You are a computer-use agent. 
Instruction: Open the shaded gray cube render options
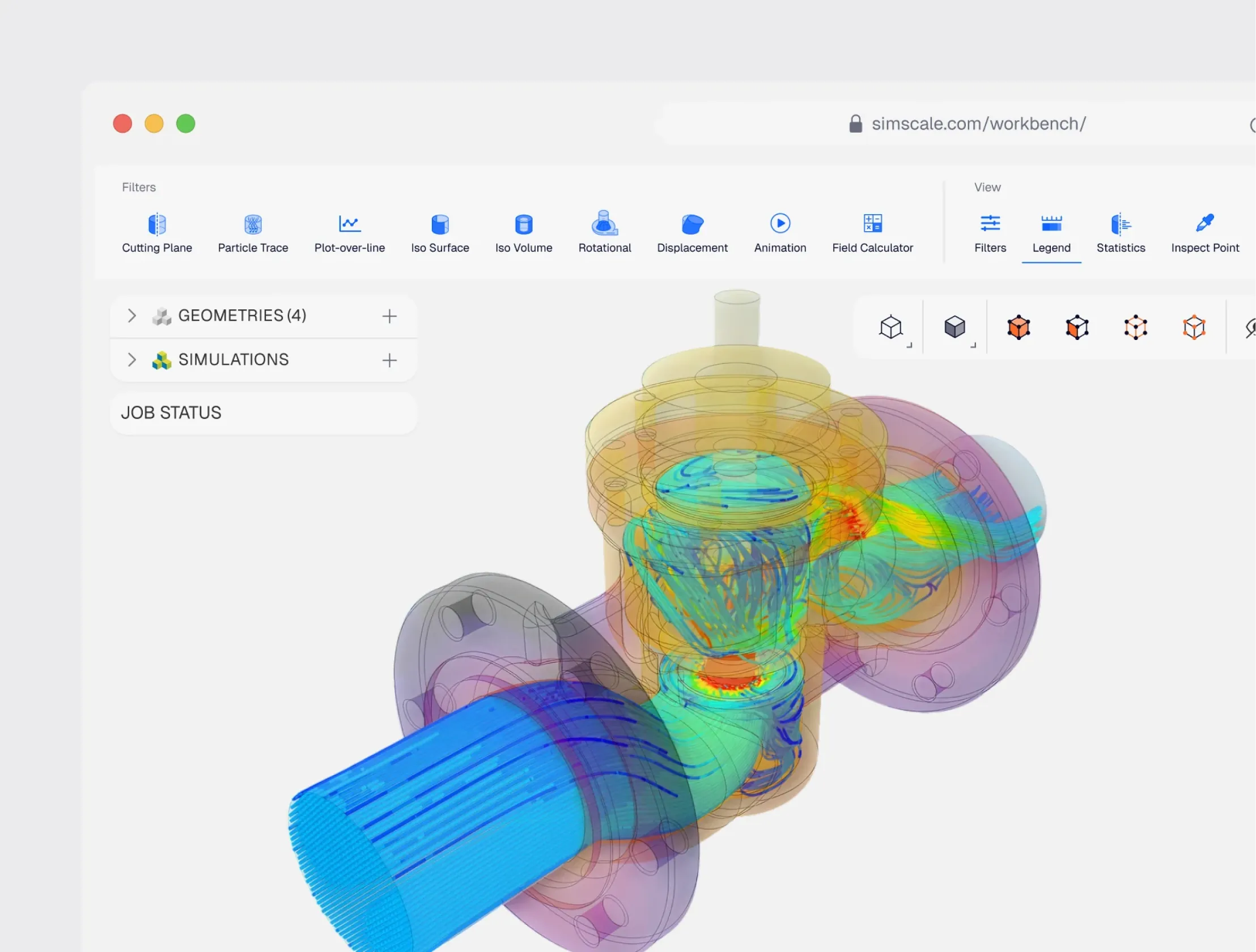coord(955,327)
